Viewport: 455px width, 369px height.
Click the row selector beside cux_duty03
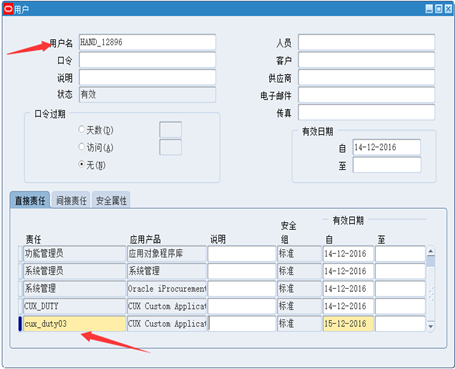point(20,324)
